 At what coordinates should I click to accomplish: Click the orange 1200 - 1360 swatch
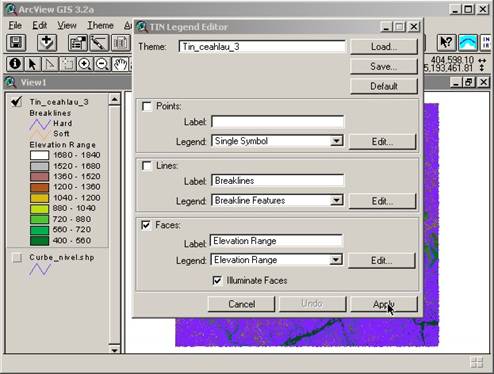pyautogui.click(x=40, y=187)
